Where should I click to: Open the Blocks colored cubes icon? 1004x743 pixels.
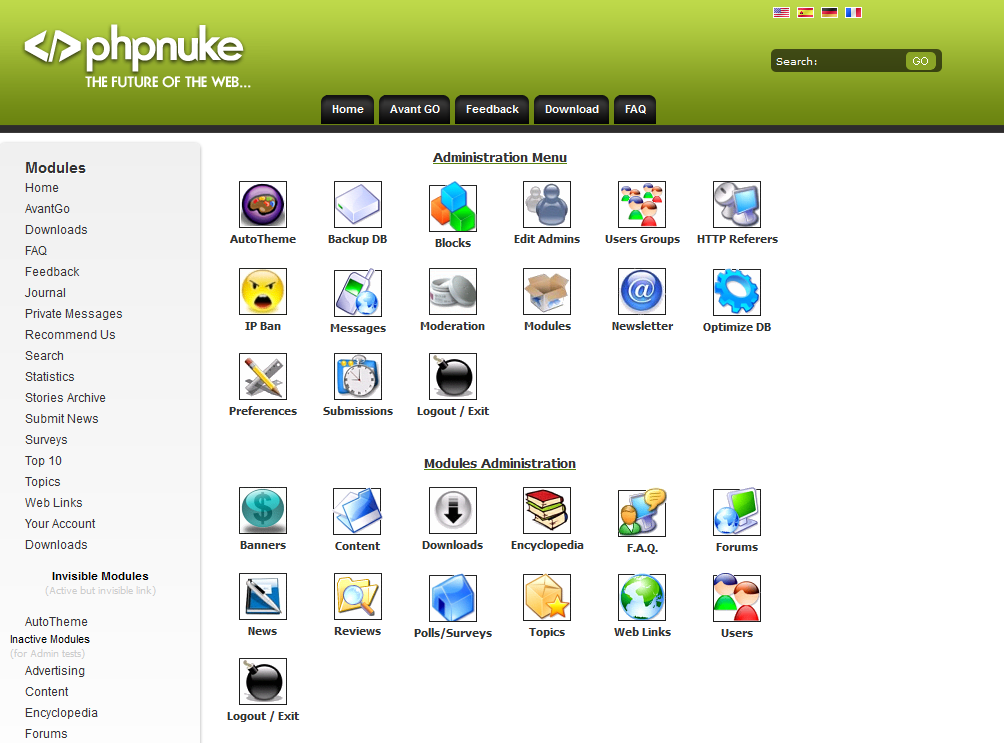[453, 207]
